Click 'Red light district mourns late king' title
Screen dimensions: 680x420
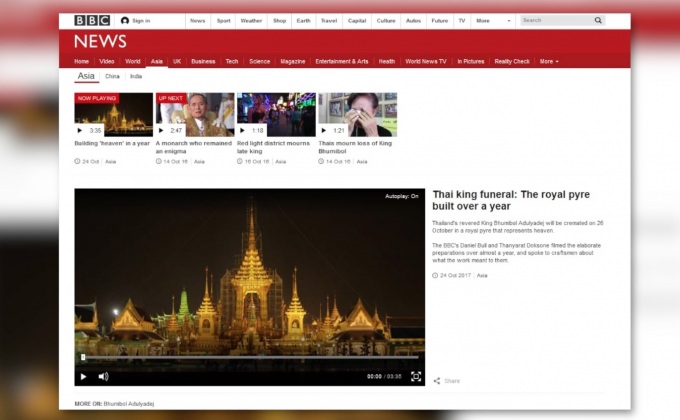click(x=273, y=147)
